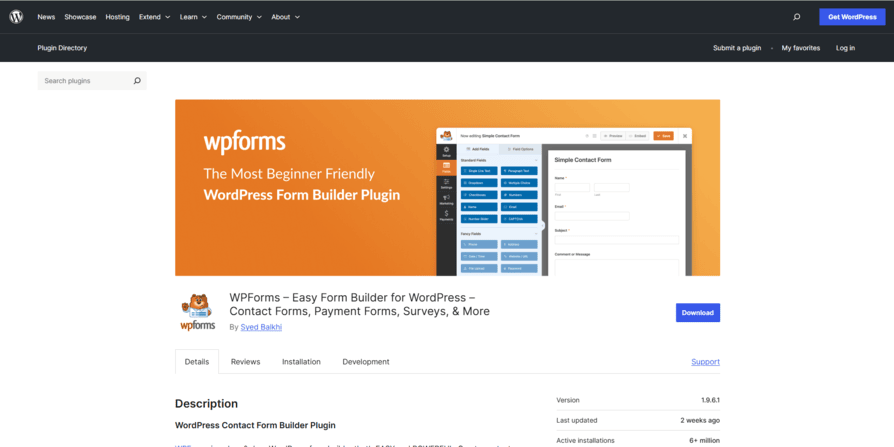Open the Support link
This screenshot has height=447, width=894.
pos(705,361)
